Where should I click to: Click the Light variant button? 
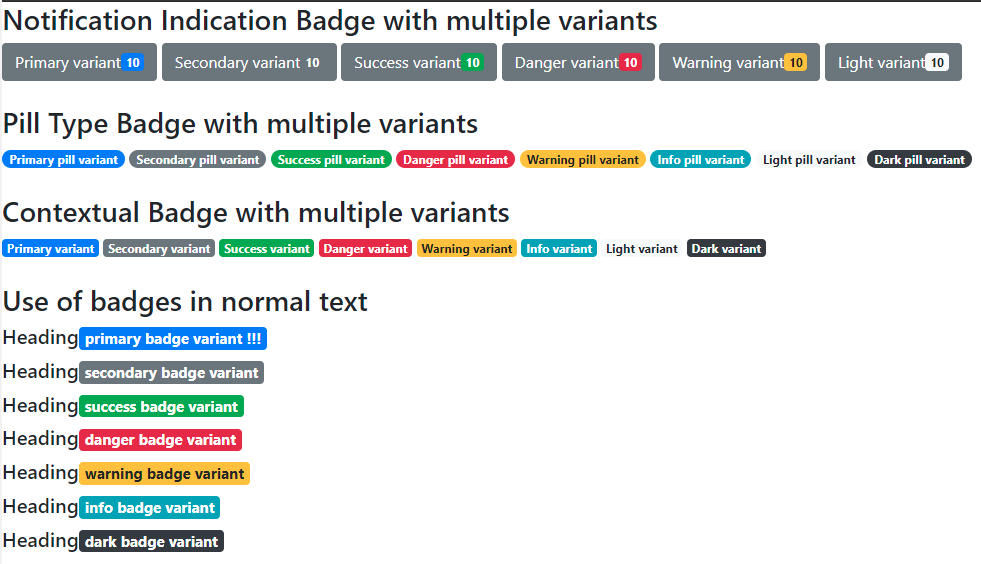click(892, 62)
